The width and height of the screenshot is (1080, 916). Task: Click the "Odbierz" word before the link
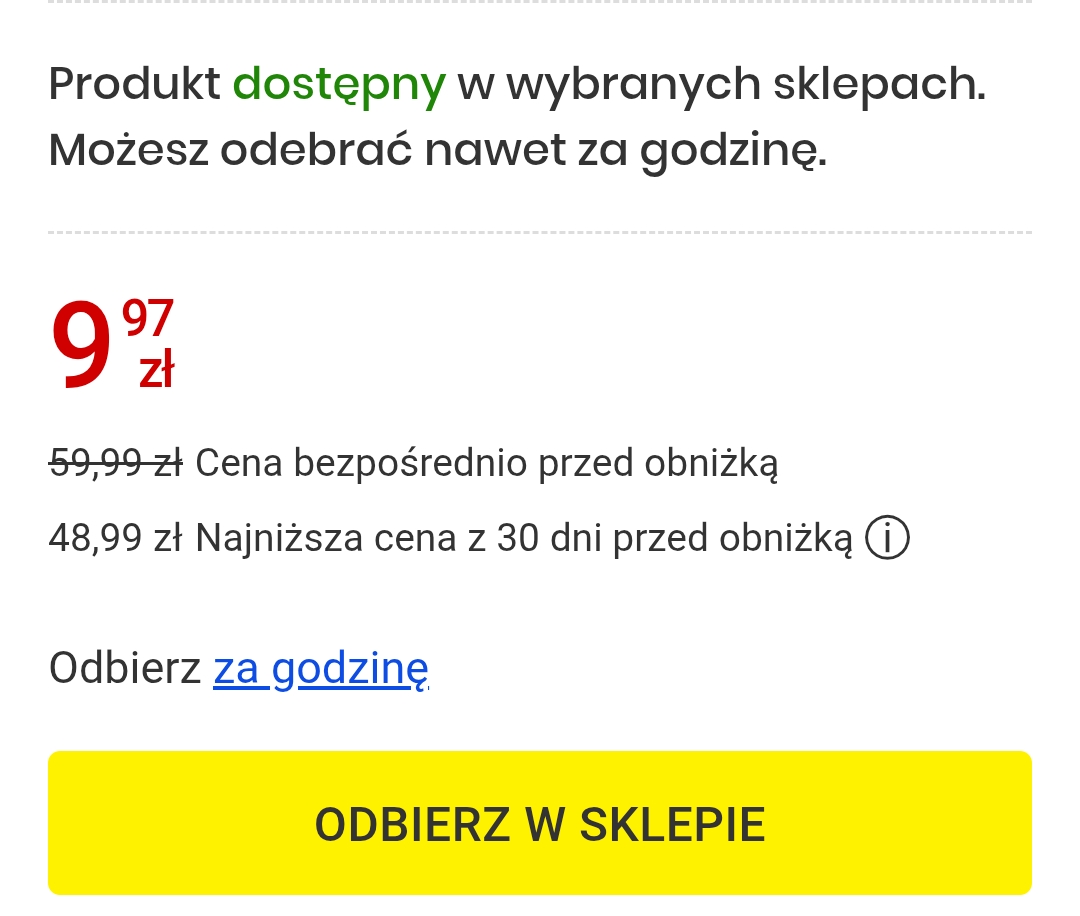125,668
